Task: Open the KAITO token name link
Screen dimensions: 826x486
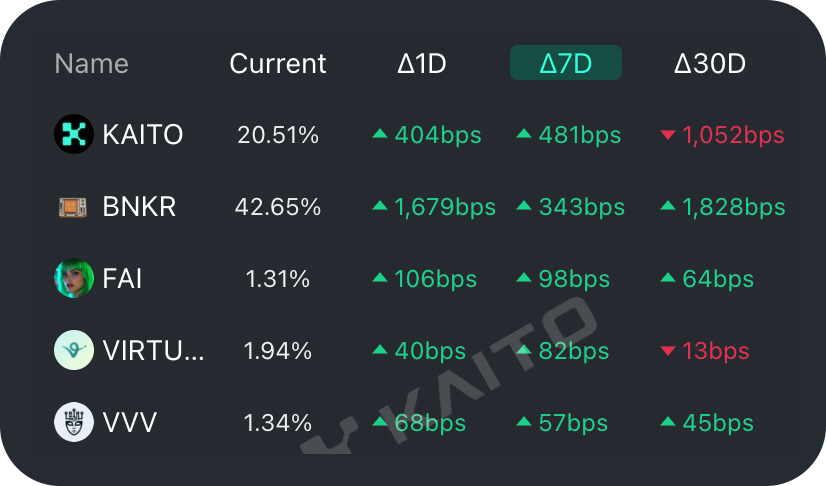Action: coord(143,135)
